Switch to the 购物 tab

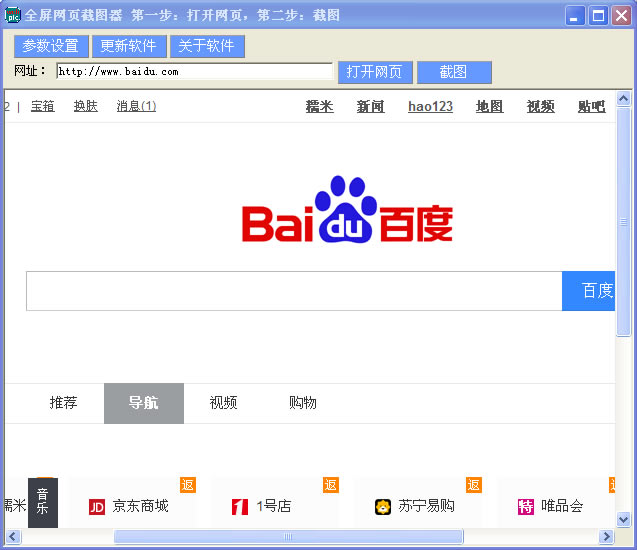pos(303,403)
